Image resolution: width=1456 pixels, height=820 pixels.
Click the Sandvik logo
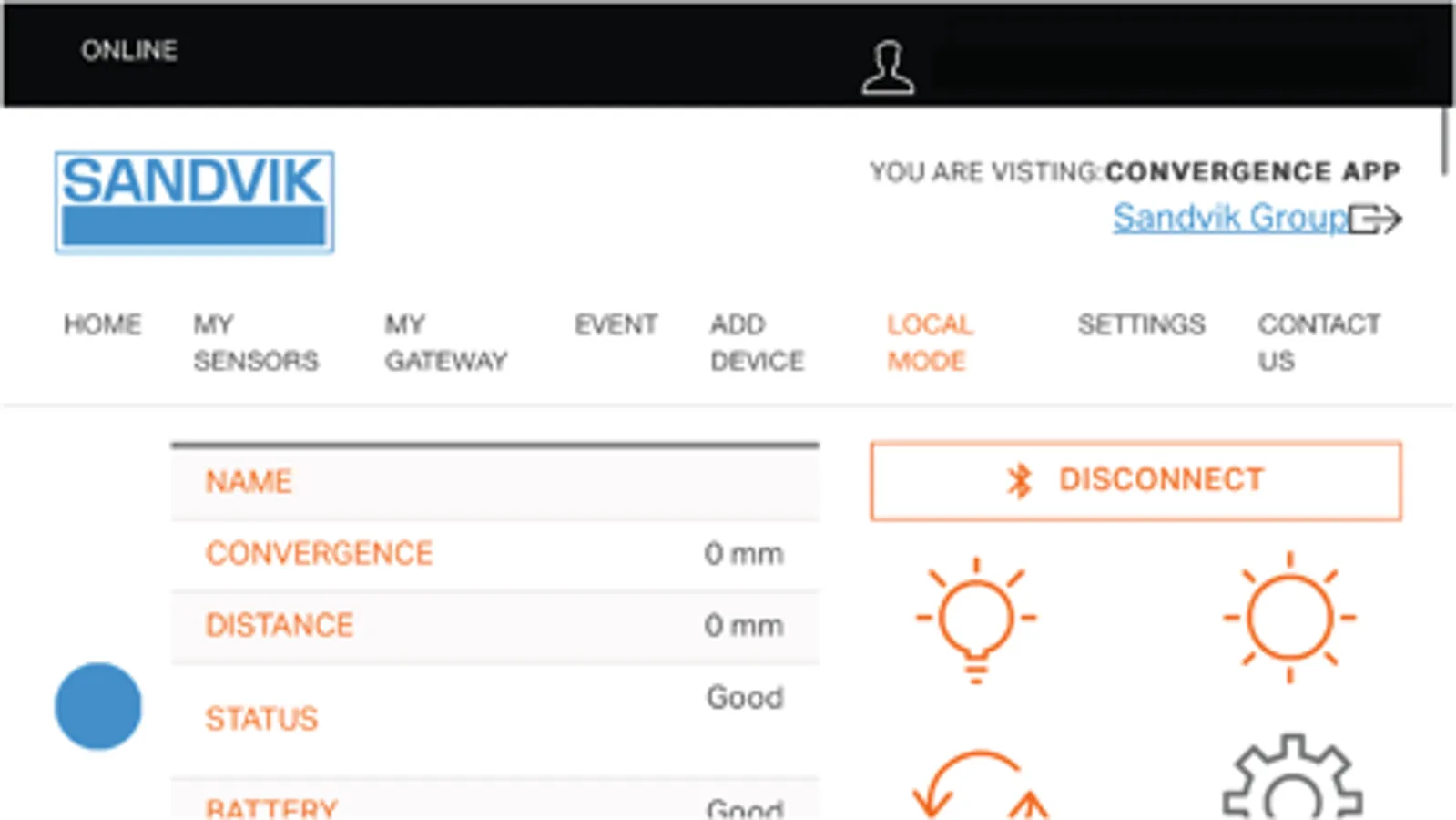tap(194, 202)
